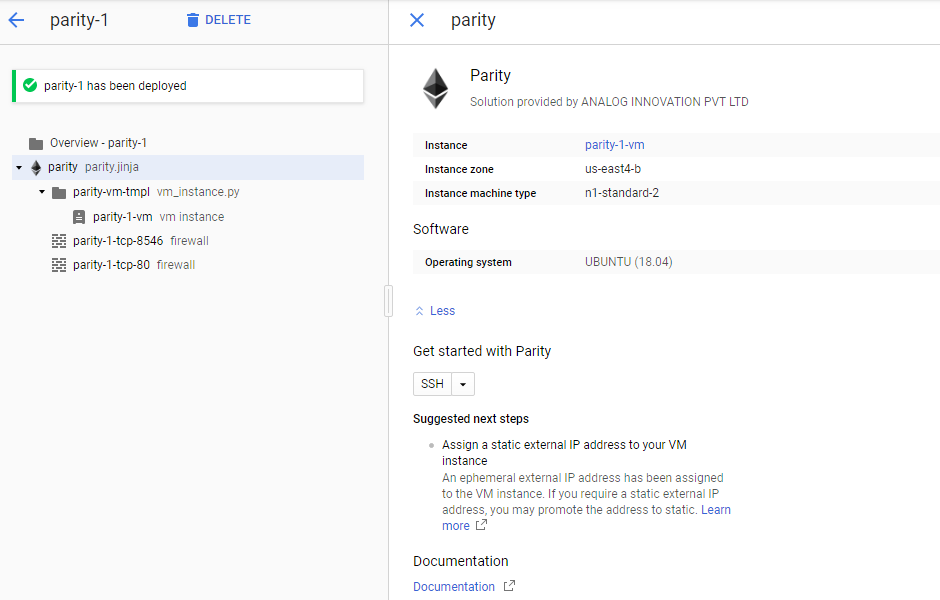
Task: Click the 'parity-1 has been deployed' message
Action: point(115,86)
